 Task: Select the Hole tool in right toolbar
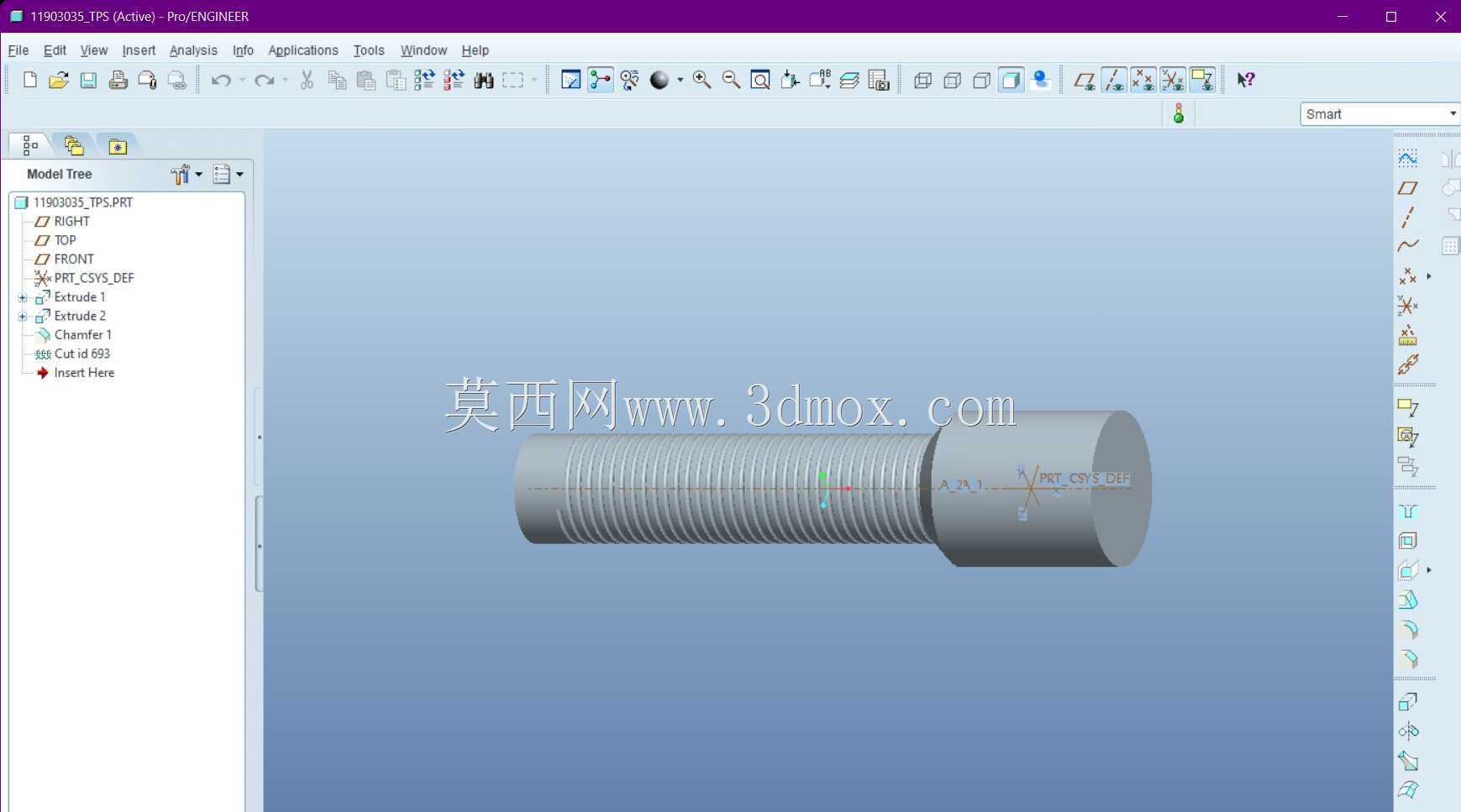click(x=1408, y=511)
